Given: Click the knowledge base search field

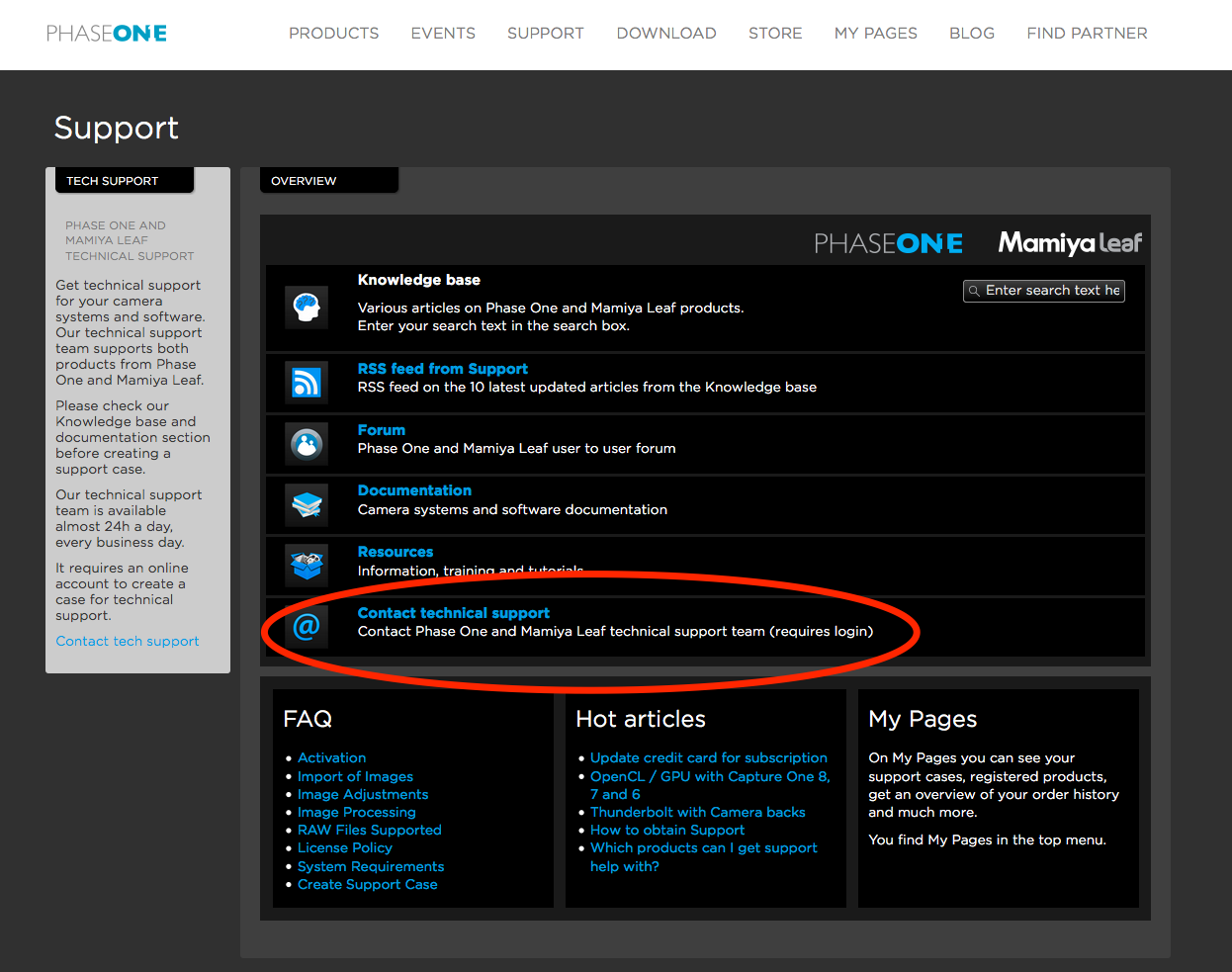Looking at the screenshot, I should [x=1044, y=291].
